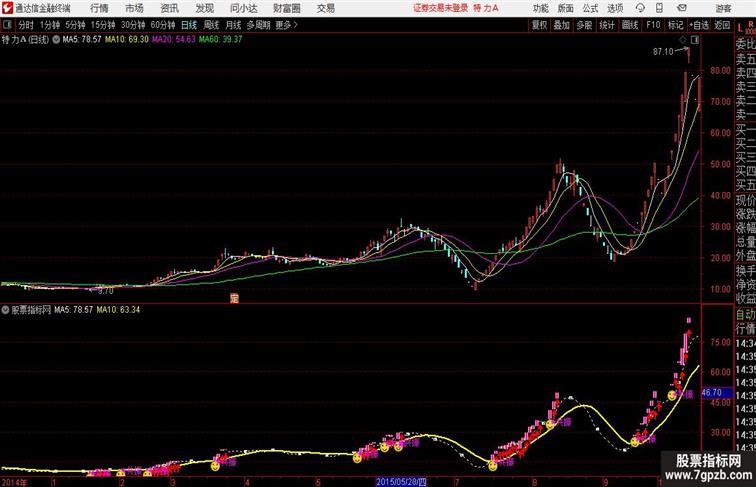This screenshot has height=487, width=756.
Task: Open the F10 company info button
Action: pyautogui.click(x=653, y=25)
